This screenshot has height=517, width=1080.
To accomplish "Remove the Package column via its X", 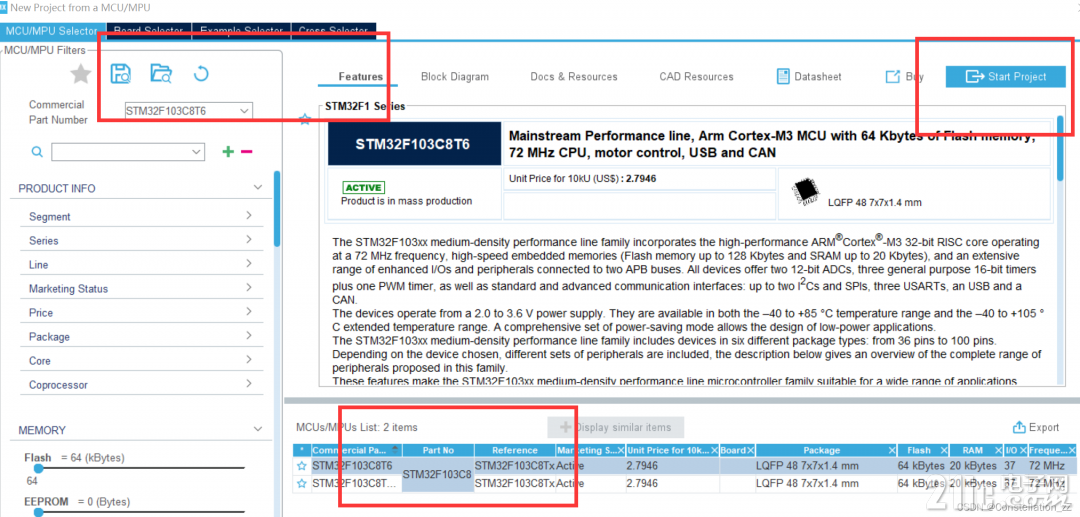I will [x=891, y=450].
